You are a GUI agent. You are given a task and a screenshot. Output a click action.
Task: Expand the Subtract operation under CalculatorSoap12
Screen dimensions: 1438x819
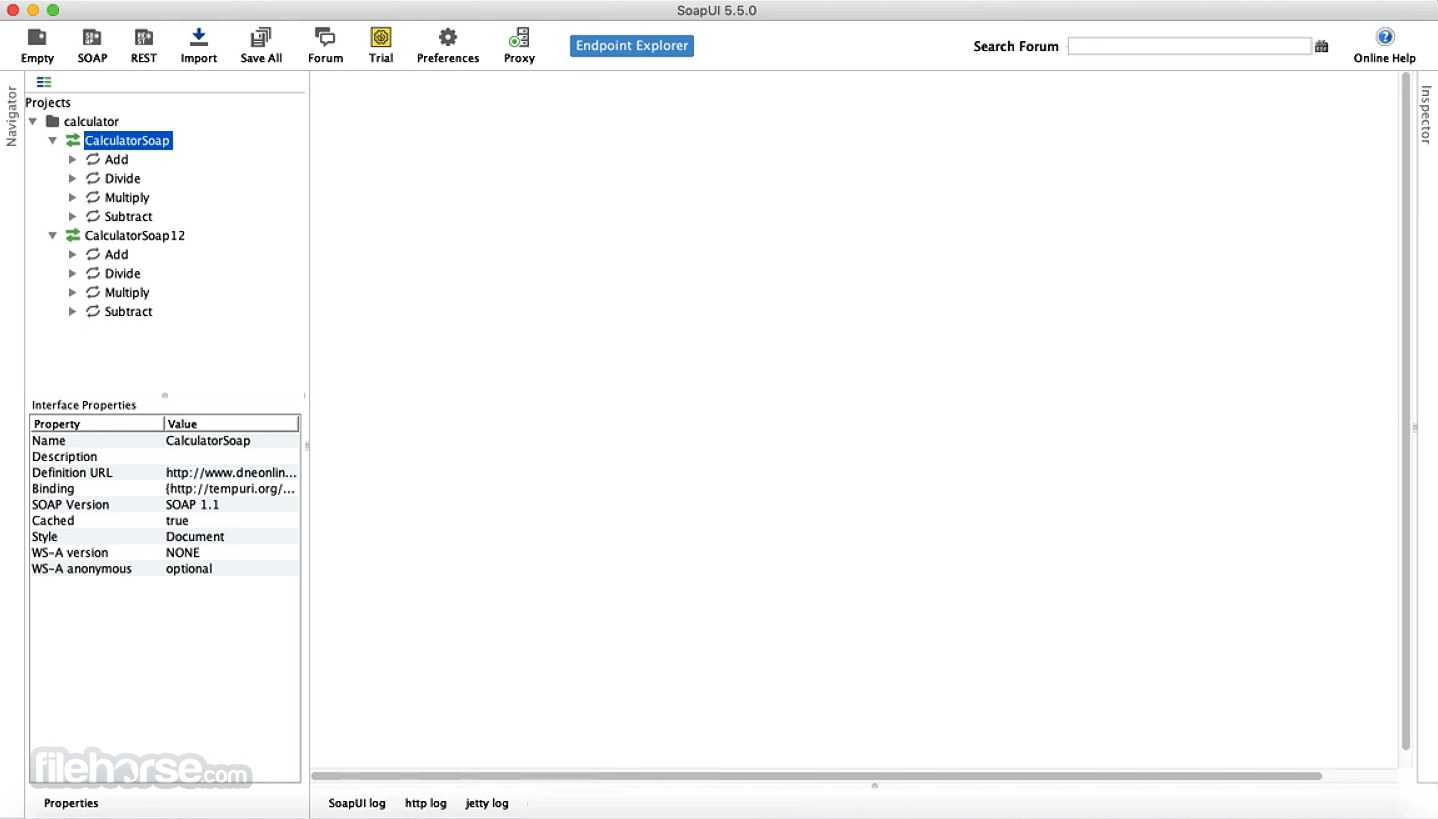tap(72, 312)
